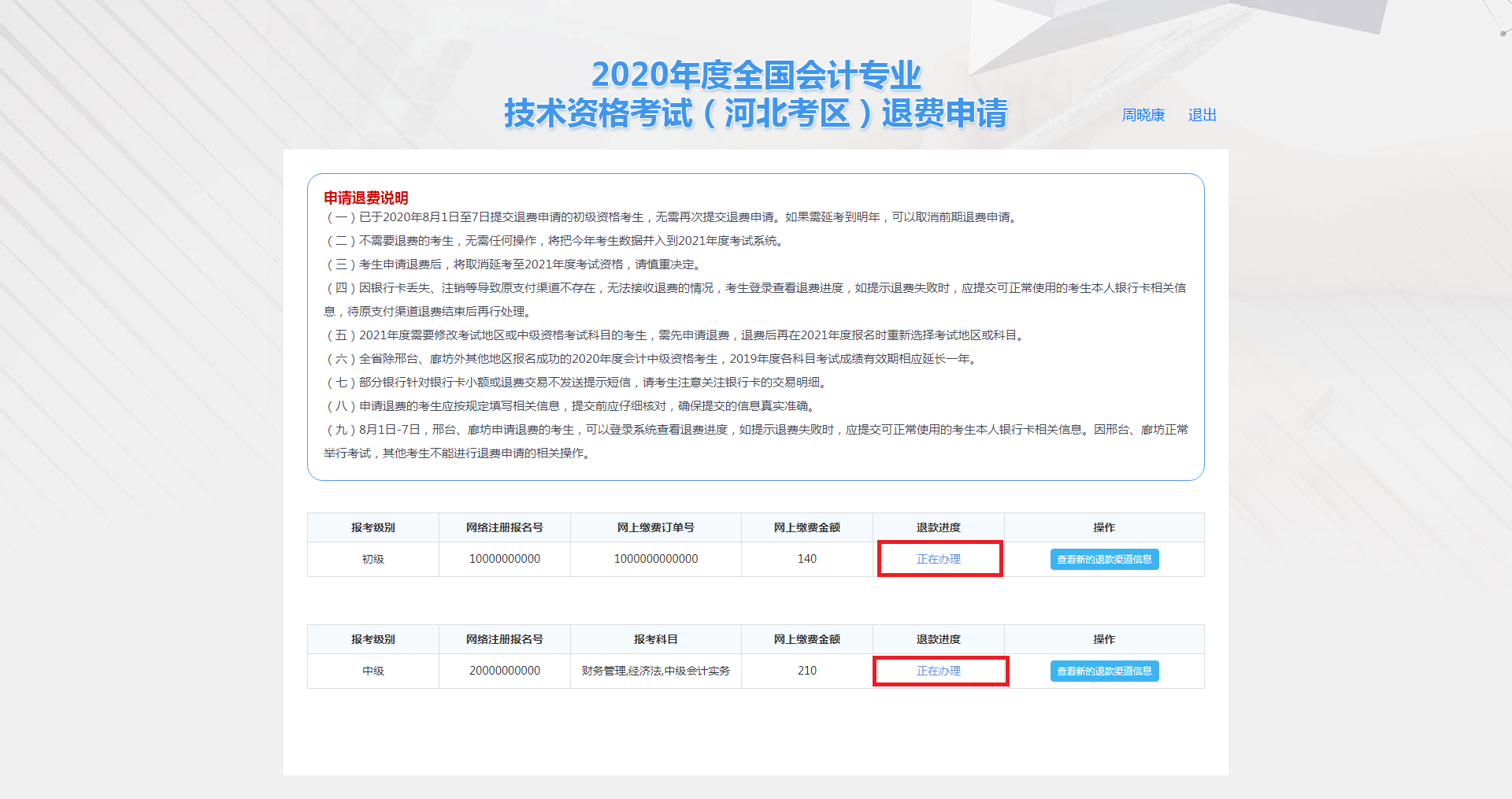Select the 正在办理 status for 初级
This screenshot has height=799, width=1512.
tap(939, 559)
